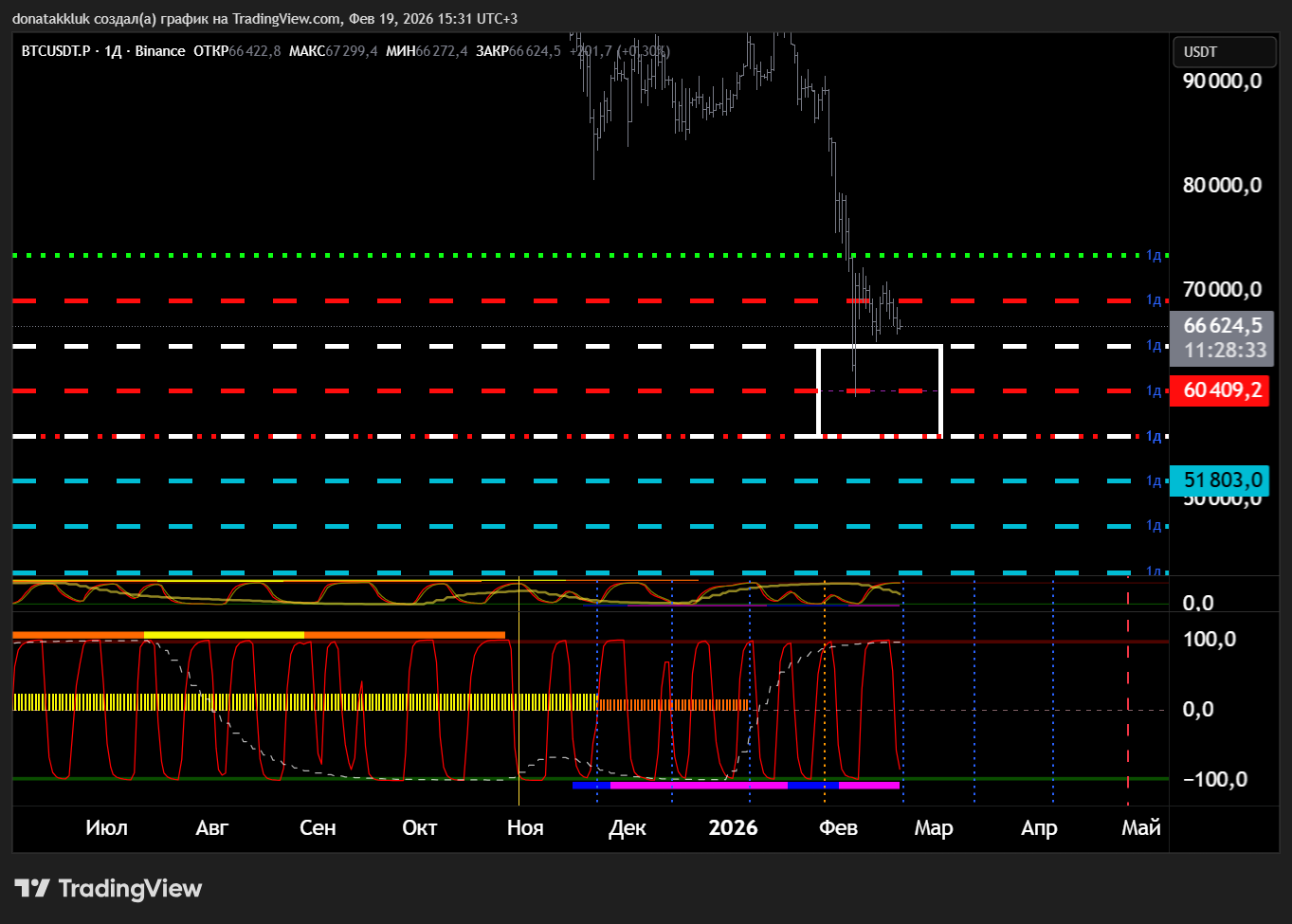
Task: Click the BTCUSDT.P symbol name in legend
Action: [56, 51]
